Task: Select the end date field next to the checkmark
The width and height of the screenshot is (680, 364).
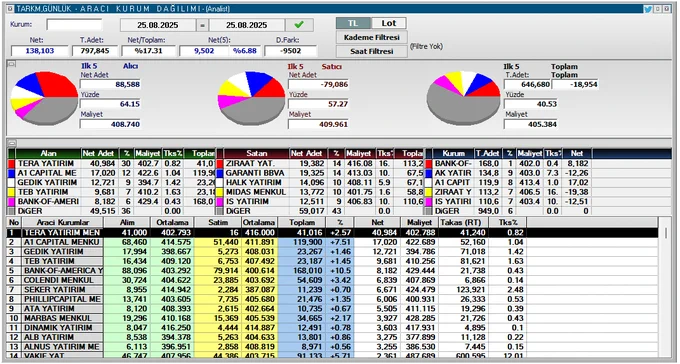Action: pyautogui.click(x=247, y=25)
